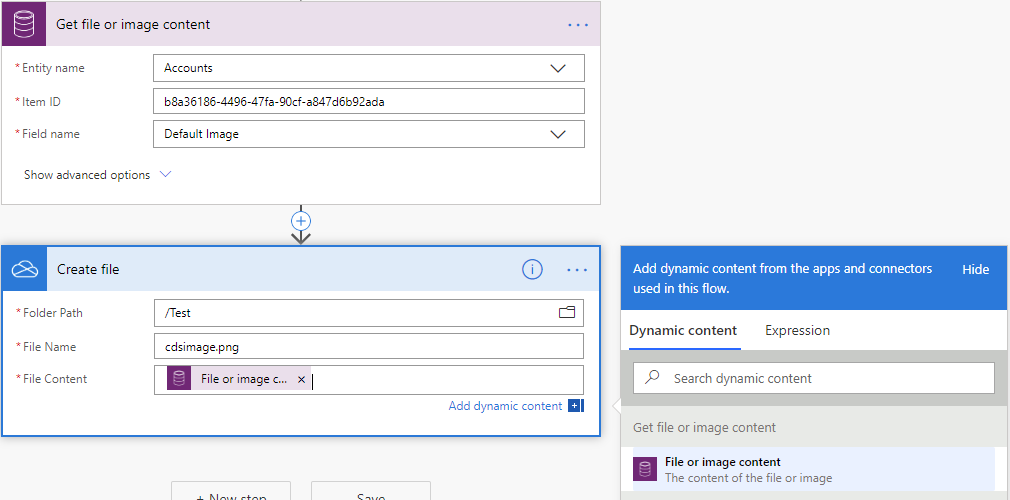The width and height of the screenshot is (1010, 500).
Task: Remove the File or image content token
Action: click(301, 380)
